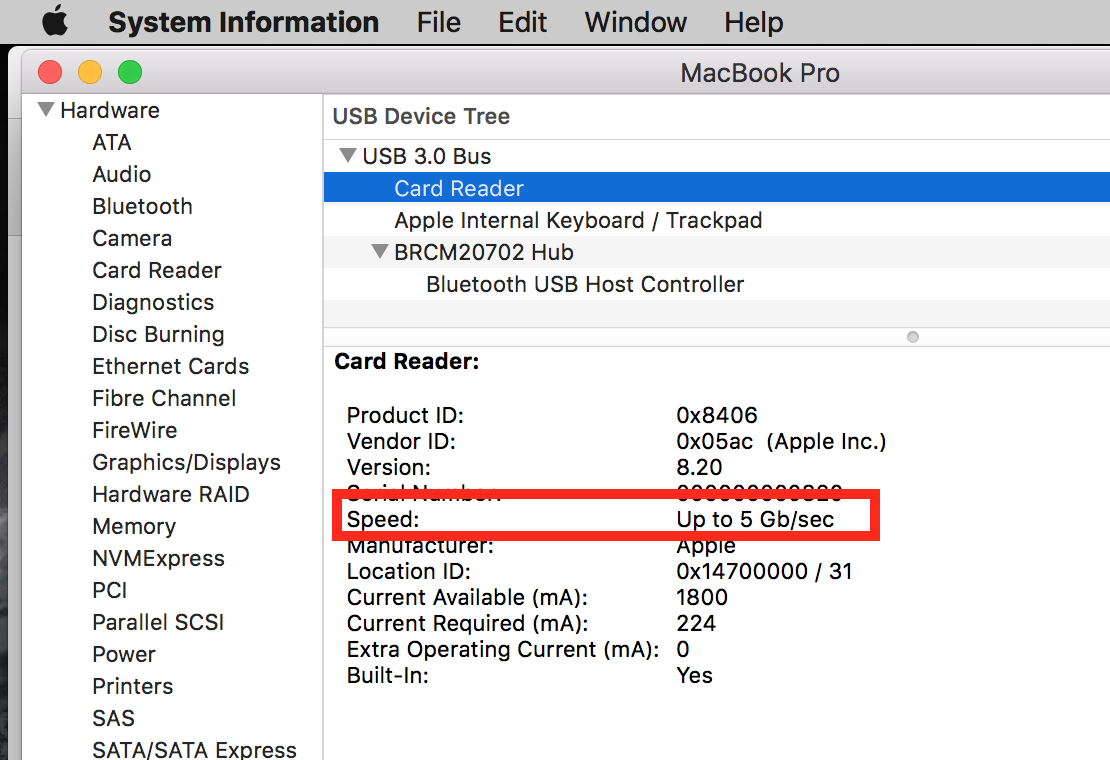
Task: Select USB 3.0 Bus in device tree
Action: 427,156
